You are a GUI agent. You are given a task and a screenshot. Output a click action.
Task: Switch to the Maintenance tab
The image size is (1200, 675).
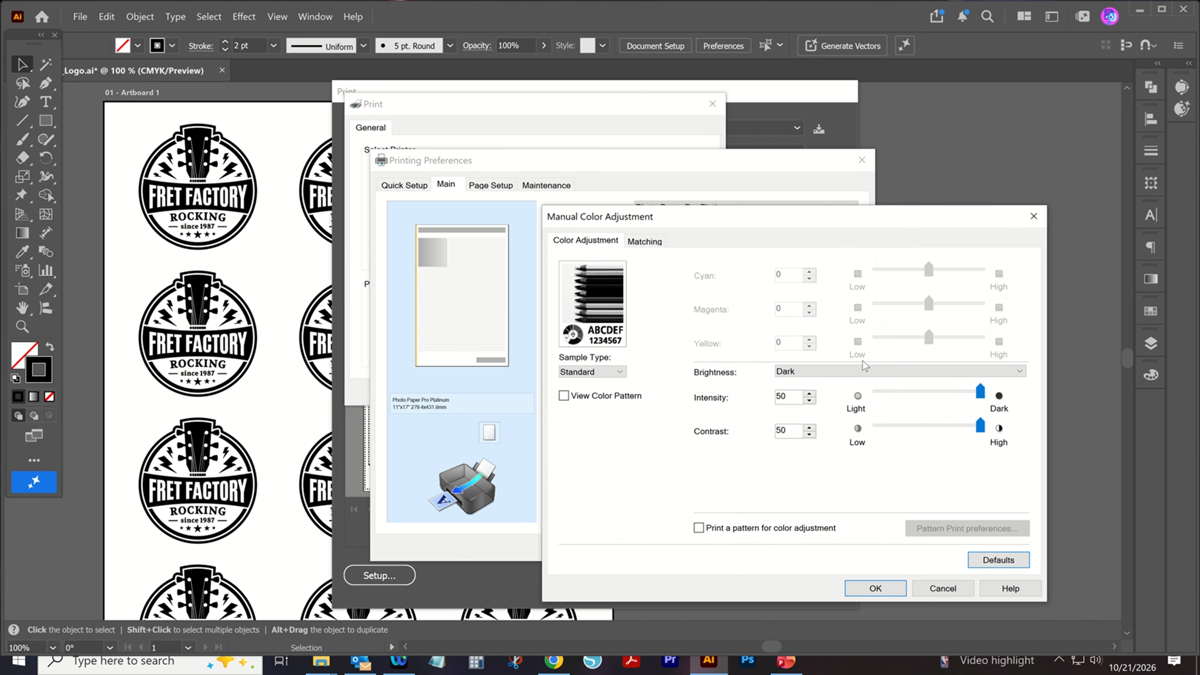546,185
